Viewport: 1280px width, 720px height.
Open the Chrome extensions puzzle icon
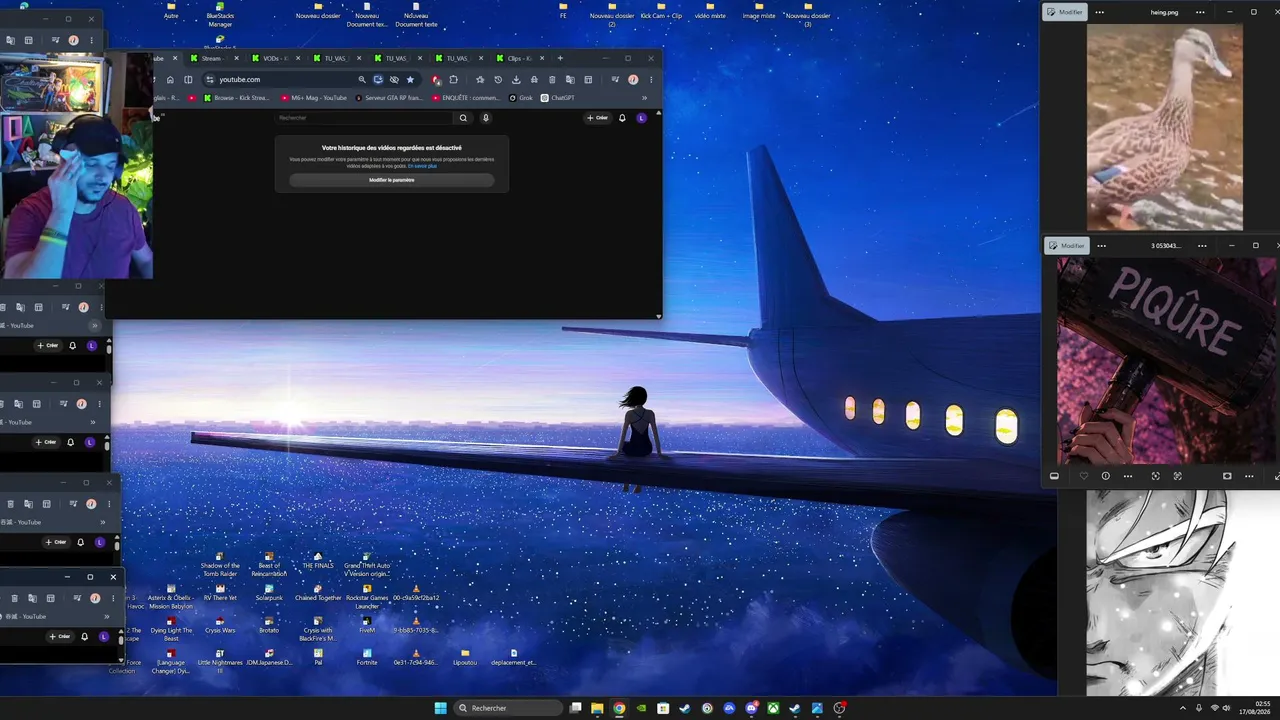point(453,80)
